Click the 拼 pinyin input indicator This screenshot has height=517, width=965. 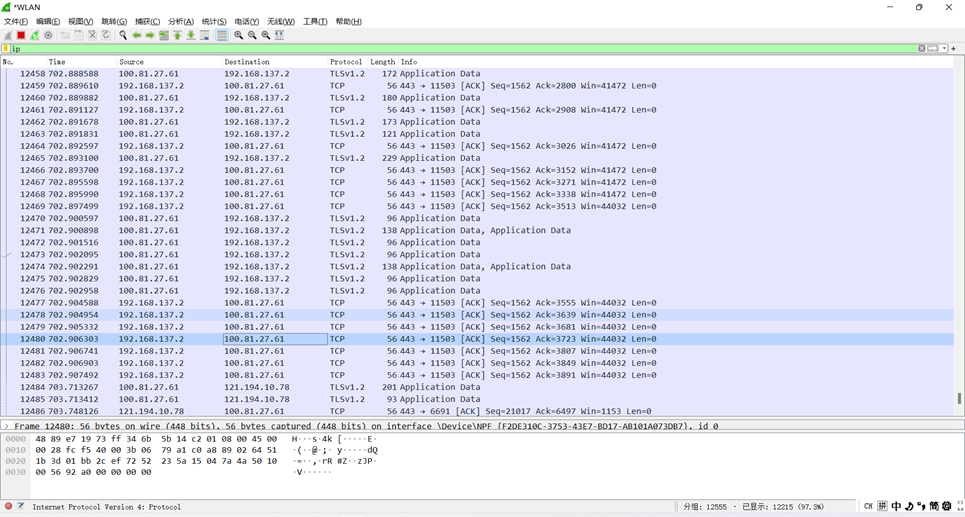click(x=883, y=506)
